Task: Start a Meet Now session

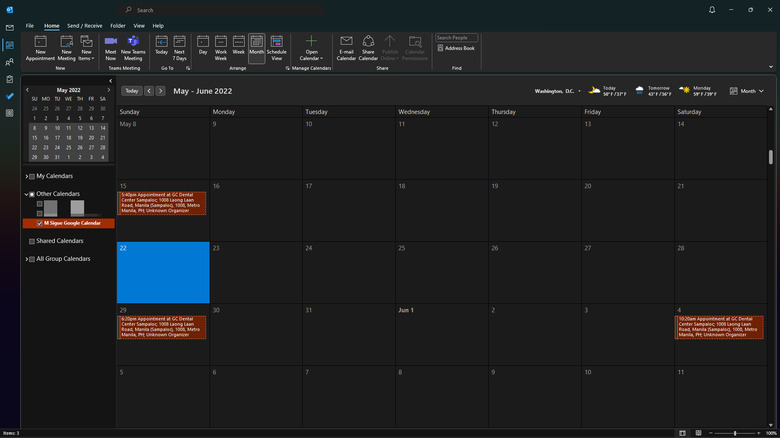Action: [110, 47]
